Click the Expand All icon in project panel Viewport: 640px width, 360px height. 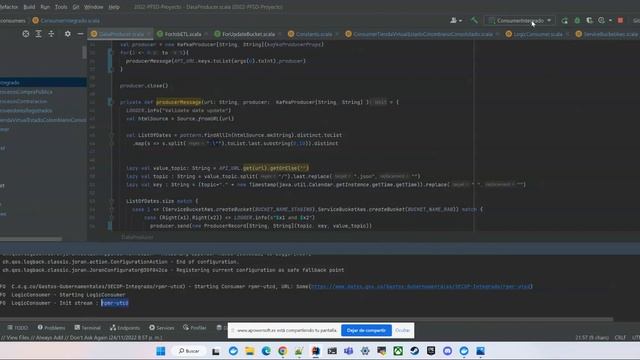38,34
